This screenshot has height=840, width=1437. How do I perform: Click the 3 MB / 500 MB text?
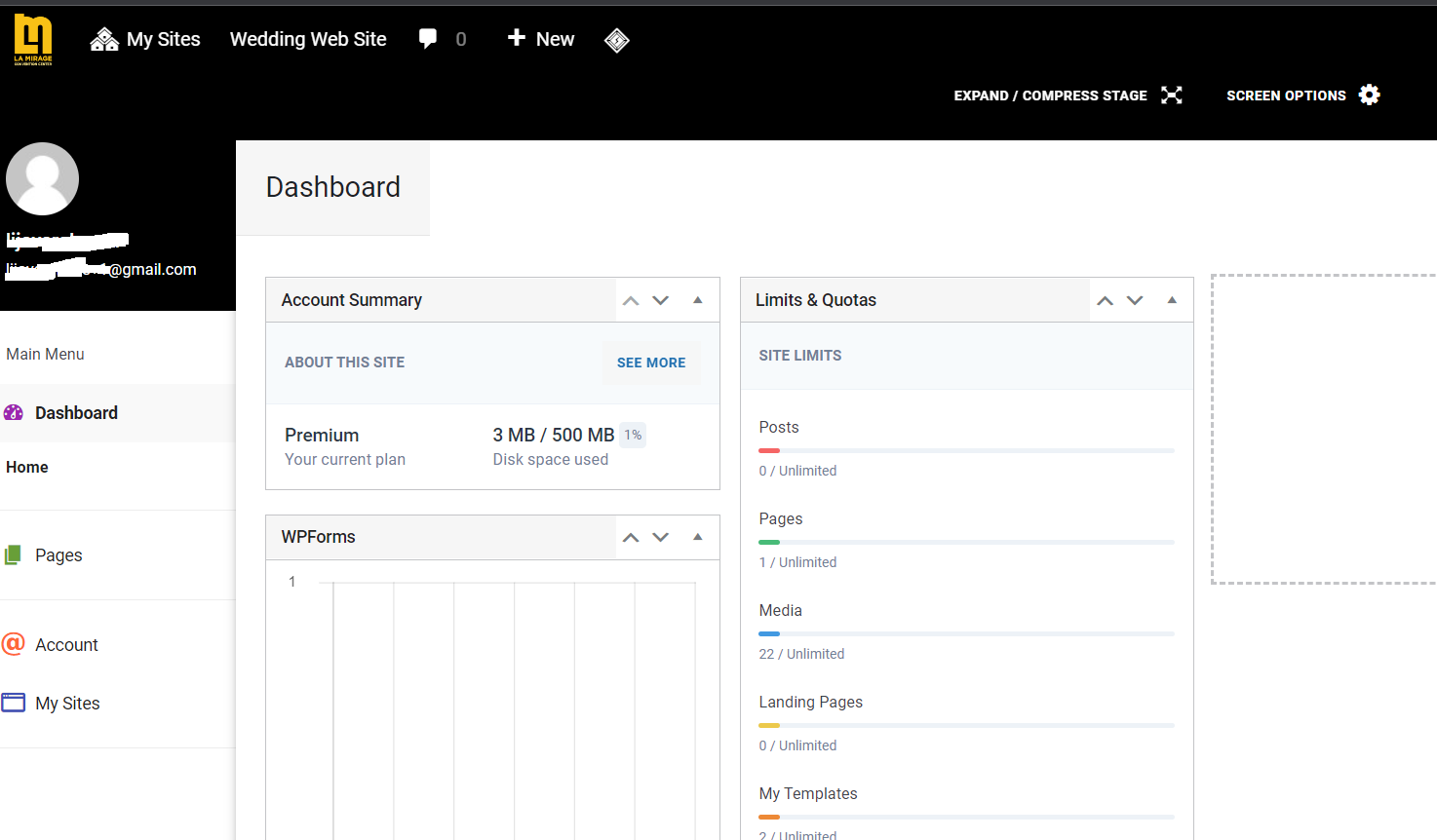[x=553, y=435]
